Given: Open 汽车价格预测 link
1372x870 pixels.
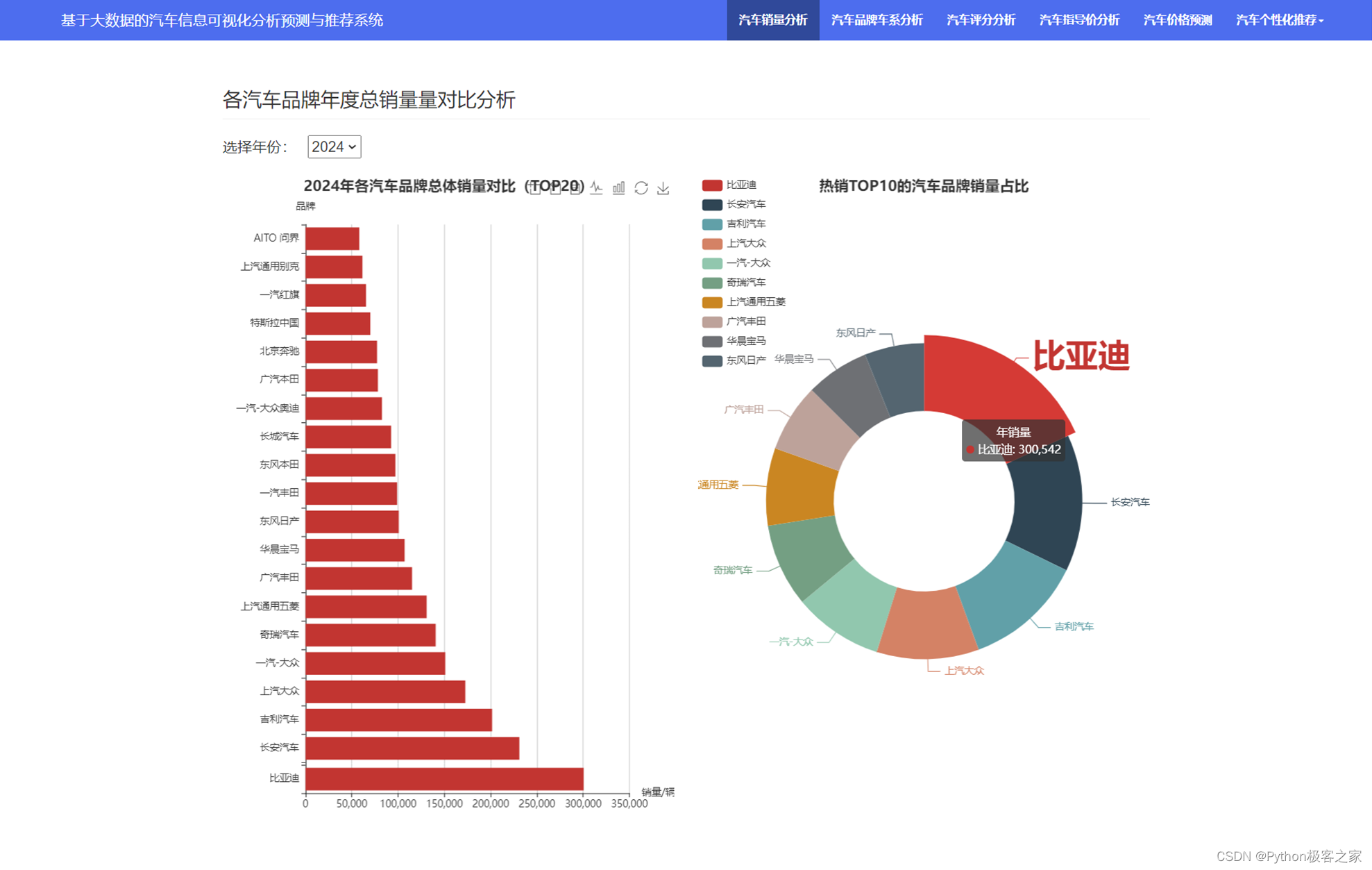Looking at the screenshot, I should [1177, 20].
